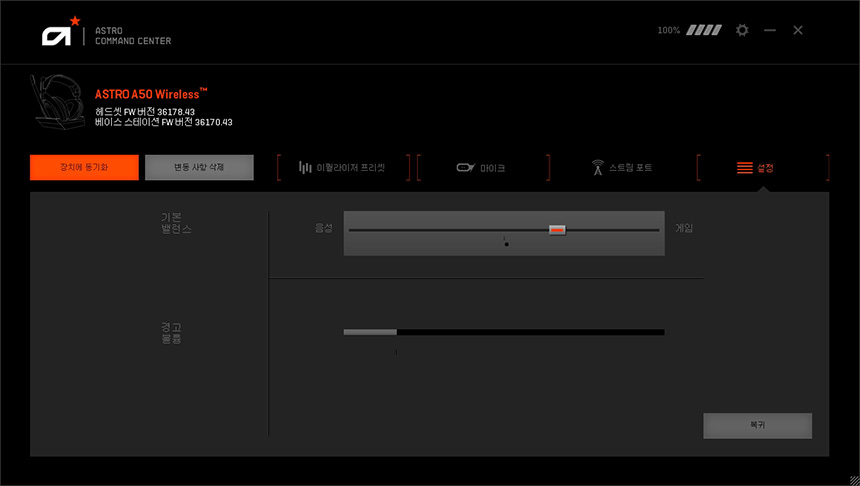Viewport: 860px width, 486px height.
Task: Minimize the Command Center window
Action: point(770,30)
